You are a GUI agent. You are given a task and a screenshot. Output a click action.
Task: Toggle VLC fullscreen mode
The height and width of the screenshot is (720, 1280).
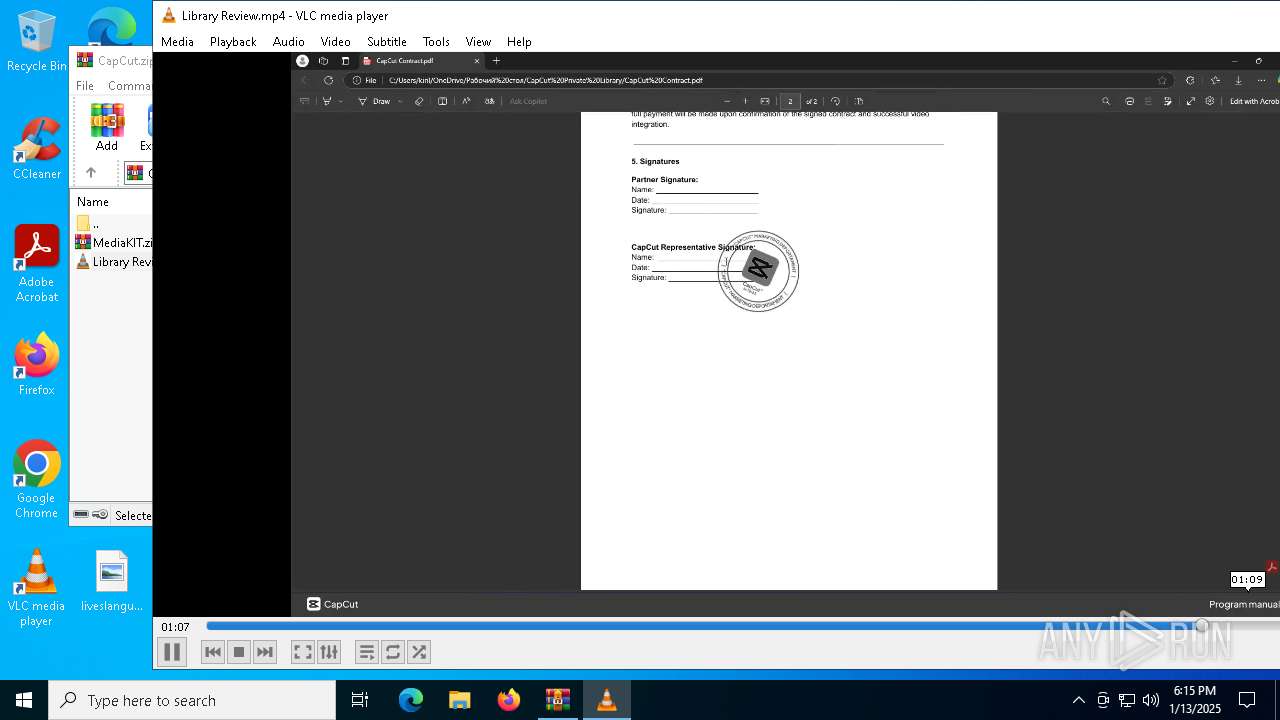pyautogui.click(x=302, y=652)
